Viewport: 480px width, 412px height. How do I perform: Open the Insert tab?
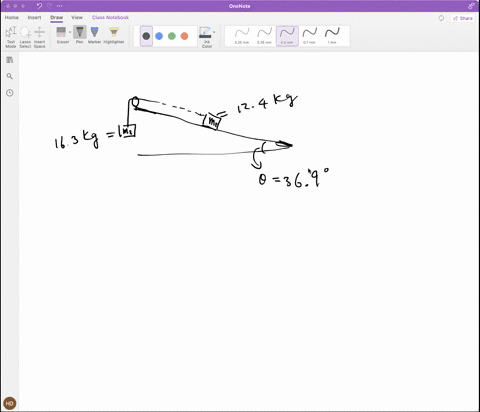(35, 17)
